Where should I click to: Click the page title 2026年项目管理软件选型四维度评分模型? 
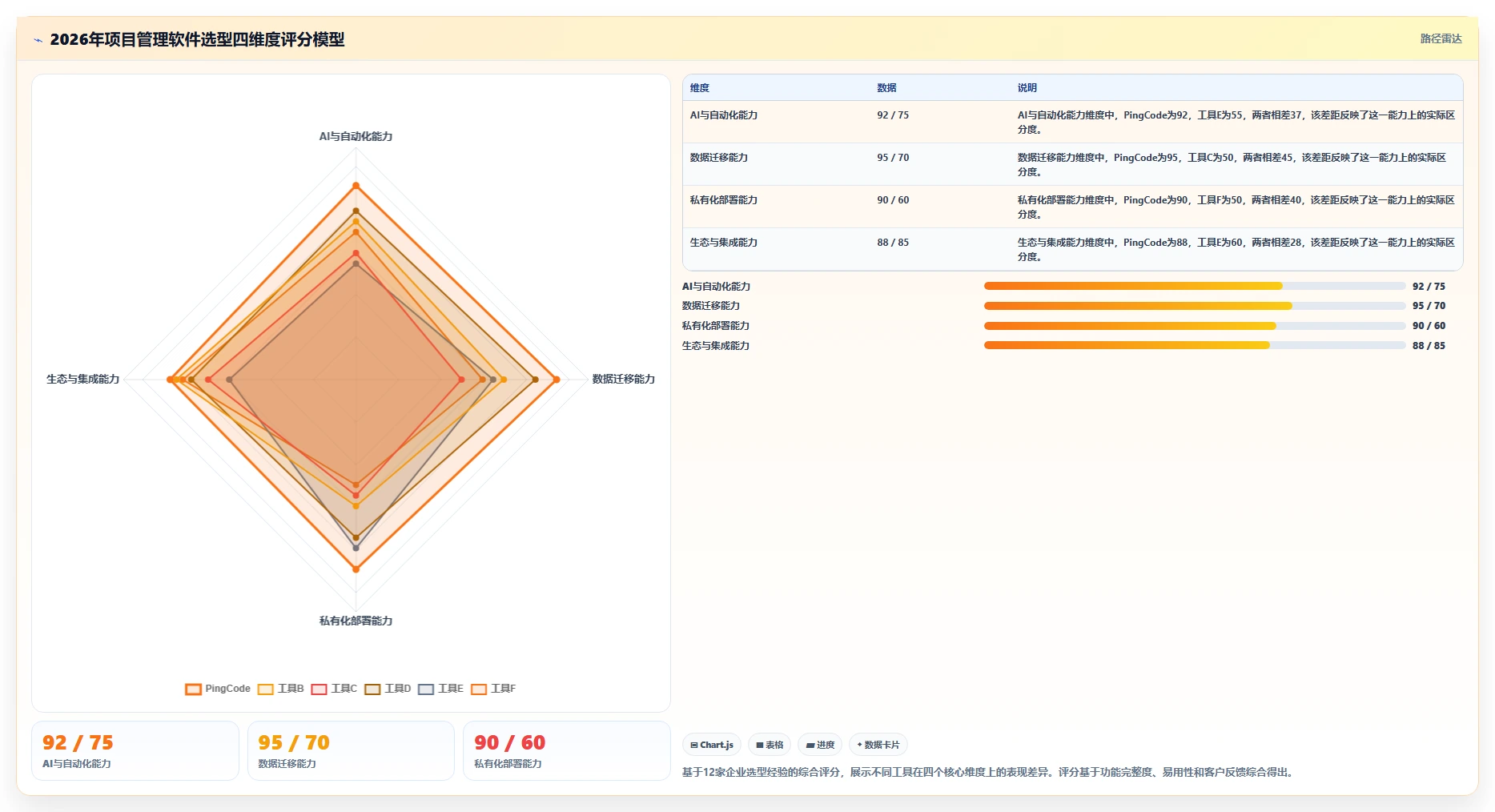(x=197, y=39)
